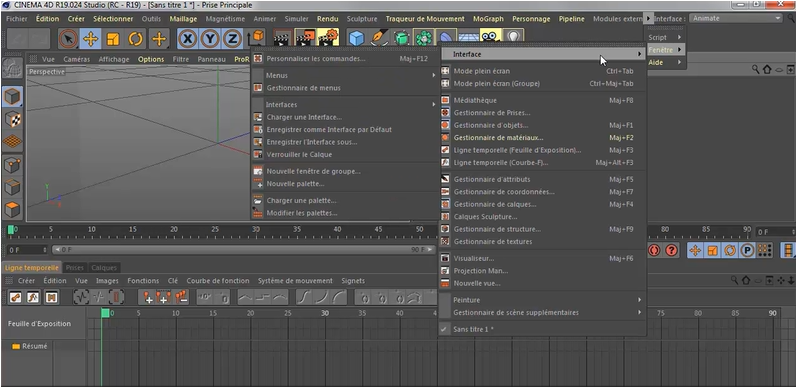Click the search magnifier in object manager

[756, 69]
